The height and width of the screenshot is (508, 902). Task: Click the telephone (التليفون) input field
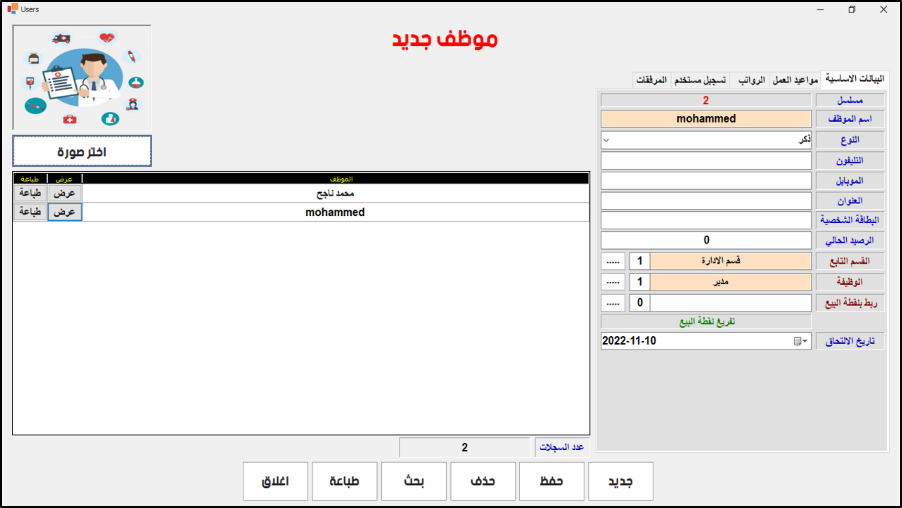[706, 160]
